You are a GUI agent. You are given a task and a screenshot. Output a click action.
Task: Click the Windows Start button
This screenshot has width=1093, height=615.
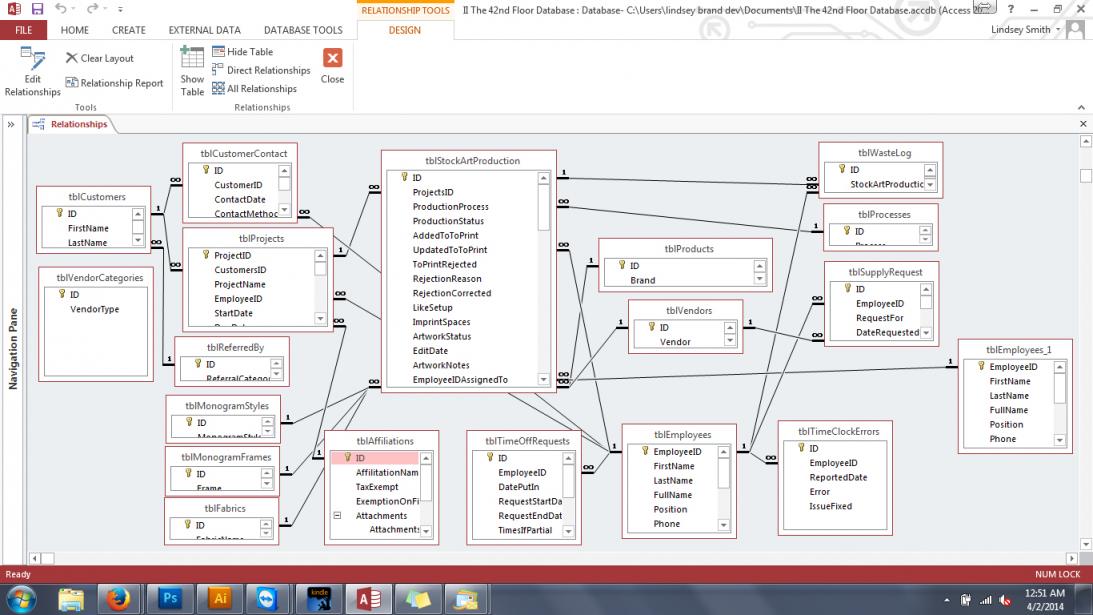[x=21, y=599]
